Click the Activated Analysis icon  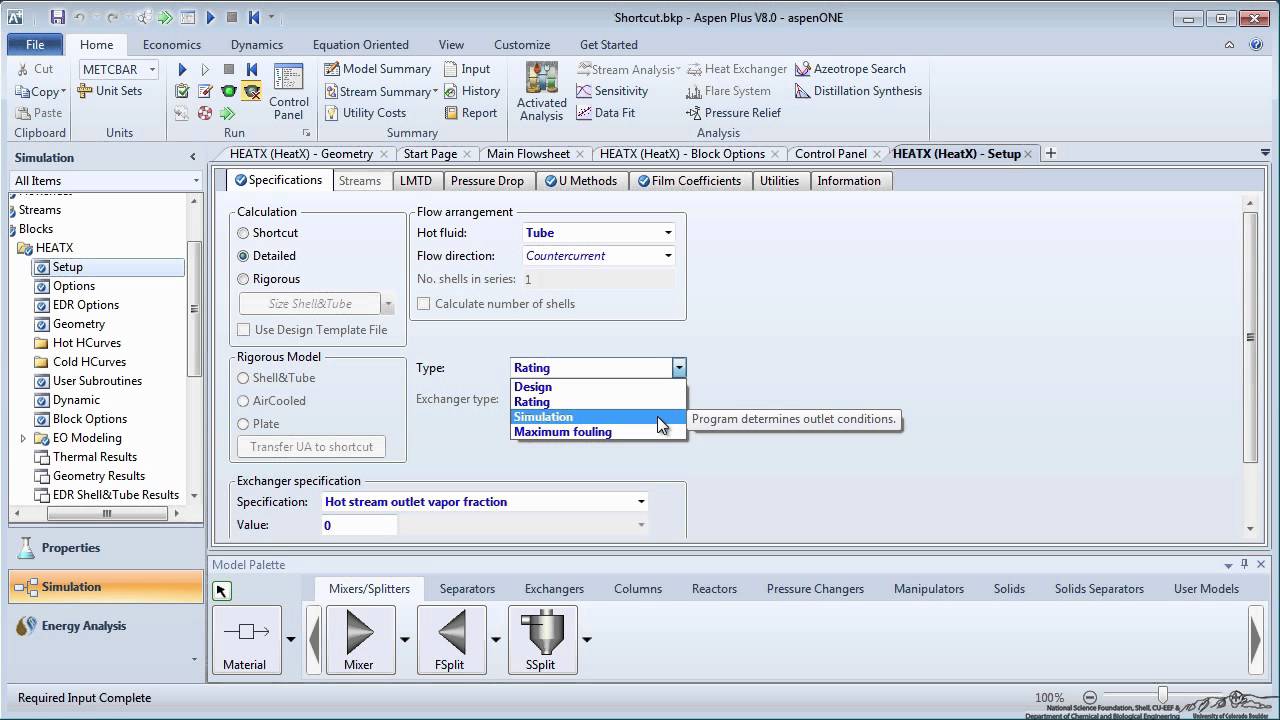coord(541,92)
